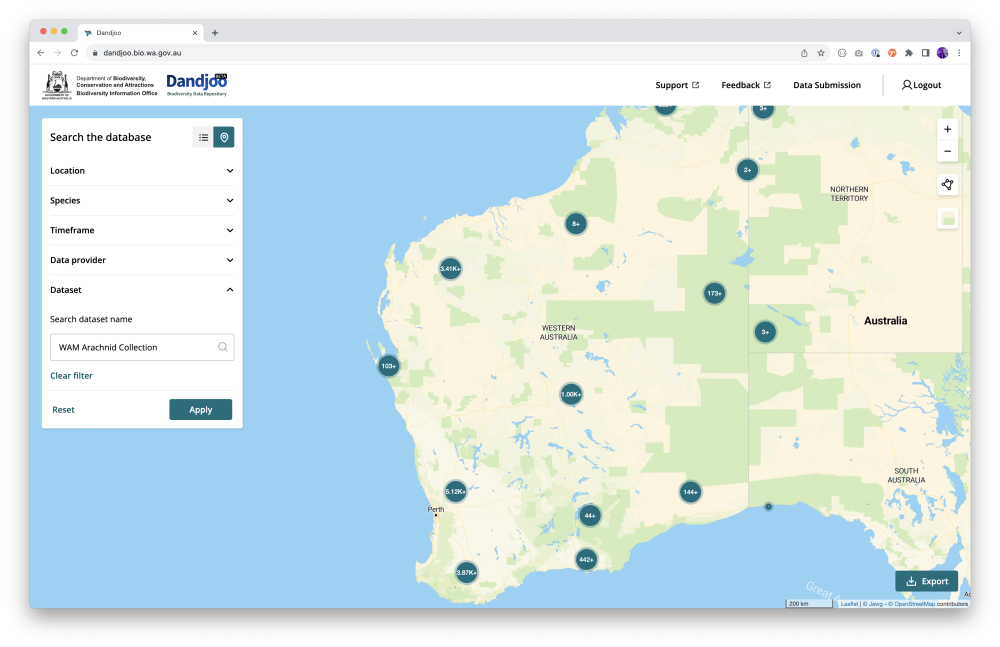Click the camera extension icon
Viewport: 1000px width, 647px height.
coord(858,53)
